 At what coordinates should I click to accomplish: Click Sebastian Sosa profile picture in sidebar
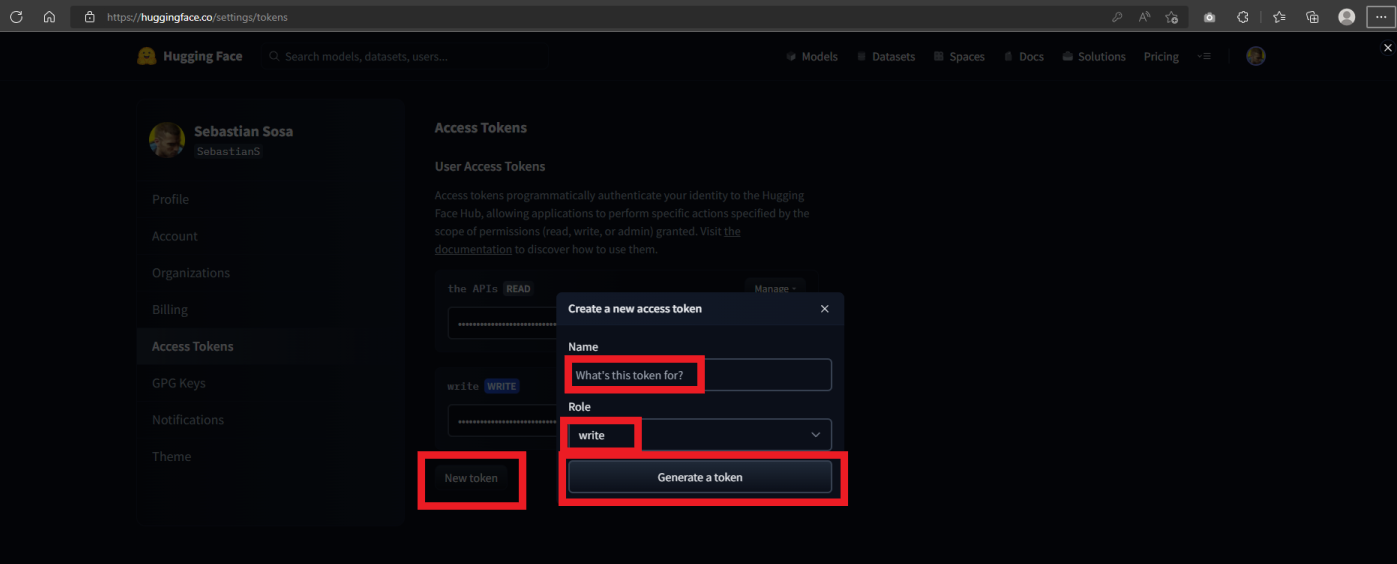167,140
